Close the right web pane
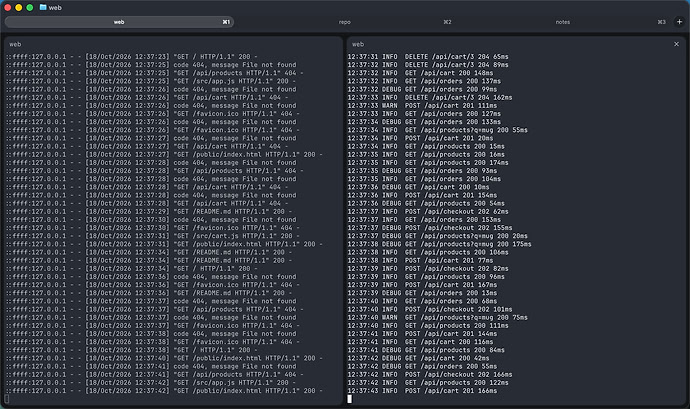The width and height of the screenshot is (690, 409). click(676, 44)
